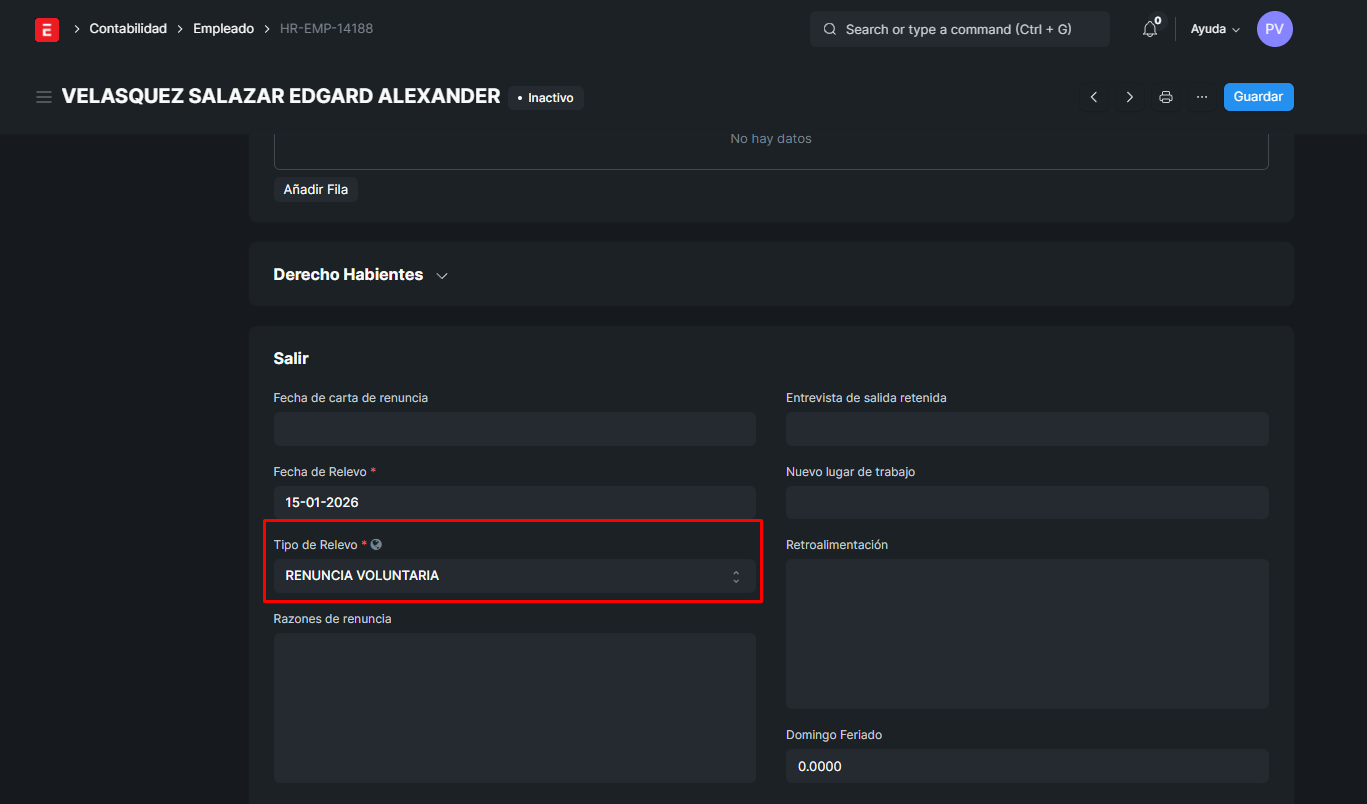Click the red ERPNext home logo
The height and width of the screenshot is (804, 1367).
[x=46, y=29]
